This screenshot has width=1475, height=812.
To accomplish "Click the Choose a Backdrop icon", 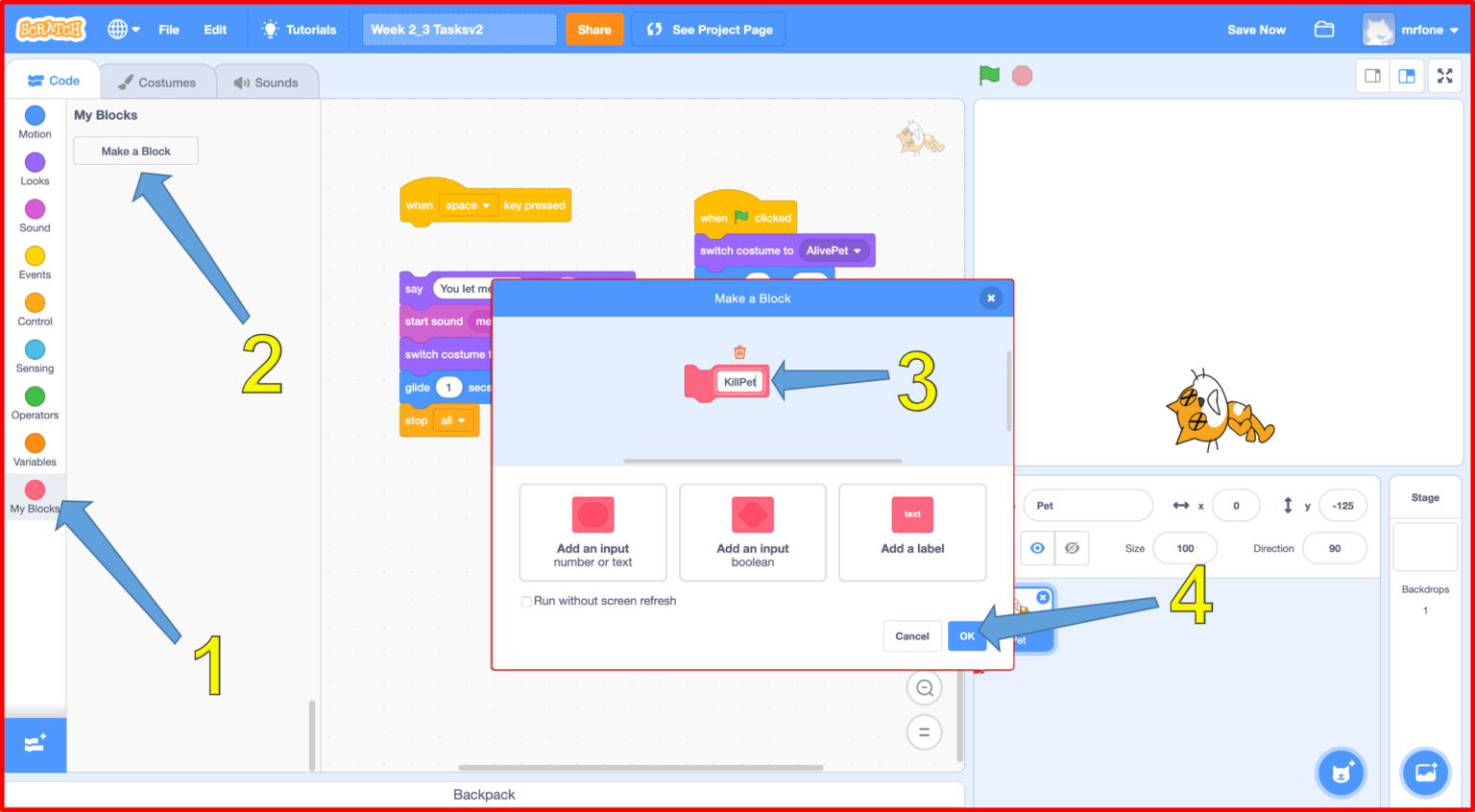I will coord(1425,773).
